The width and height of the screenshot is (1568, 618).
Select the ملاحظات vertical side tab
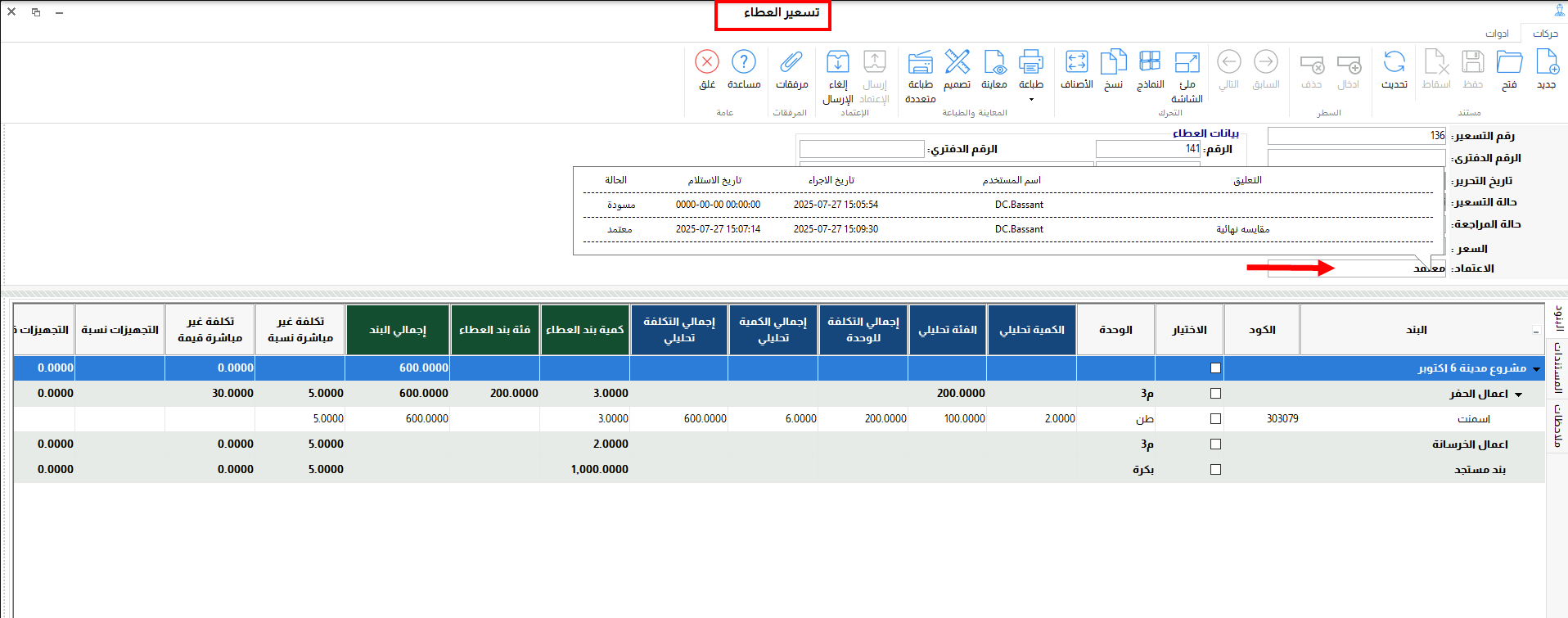(x=1558, y=426)
